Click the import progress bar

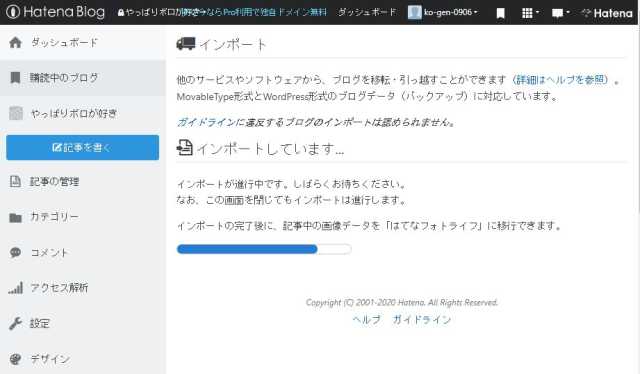pyautogui.click(x=264, y=249)
